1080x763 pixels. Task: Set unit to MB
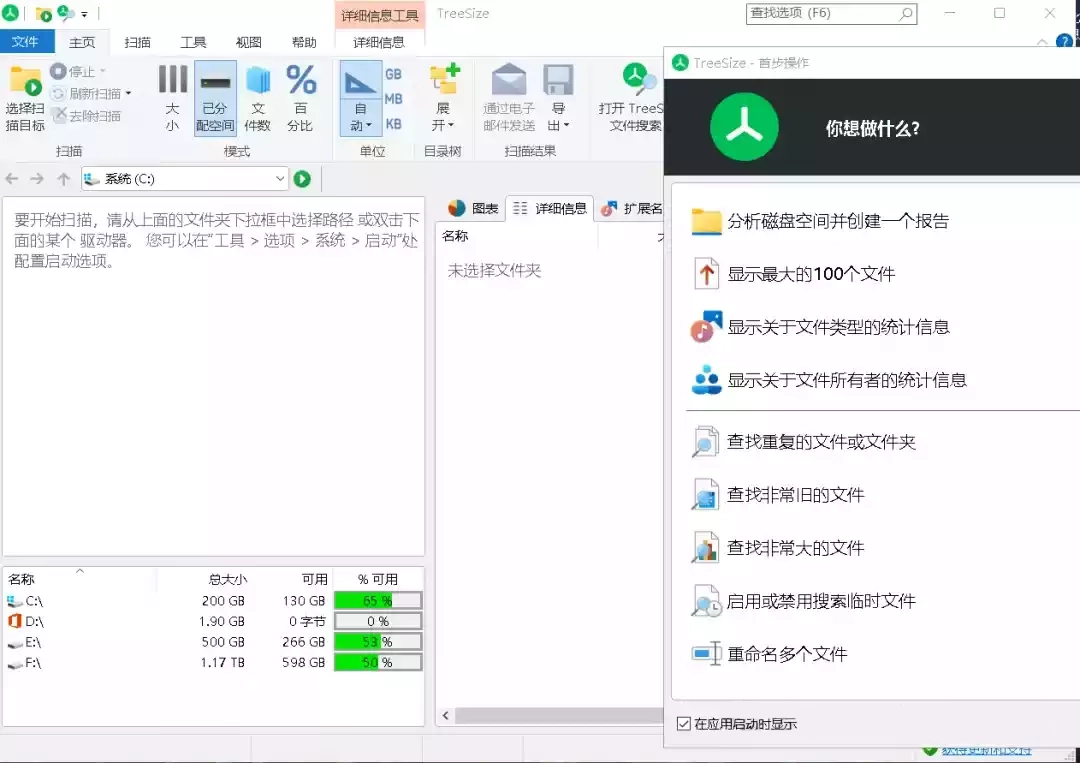(x=393, y=99)
